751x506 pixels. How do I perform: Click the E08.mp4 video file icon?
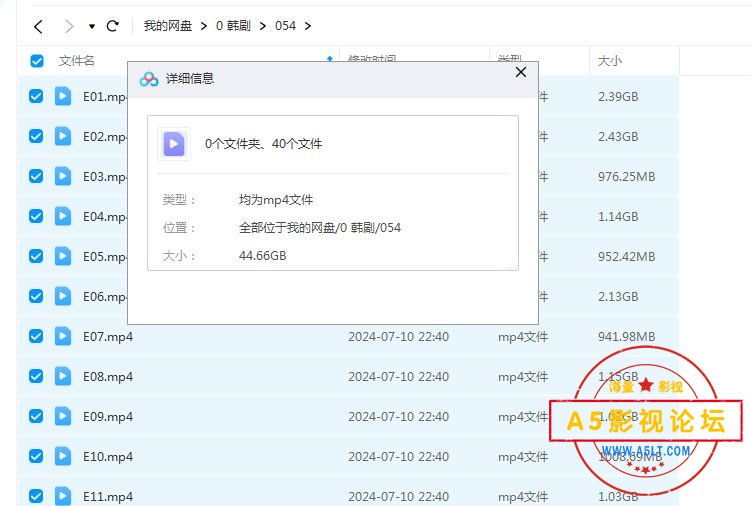(63, 376)
